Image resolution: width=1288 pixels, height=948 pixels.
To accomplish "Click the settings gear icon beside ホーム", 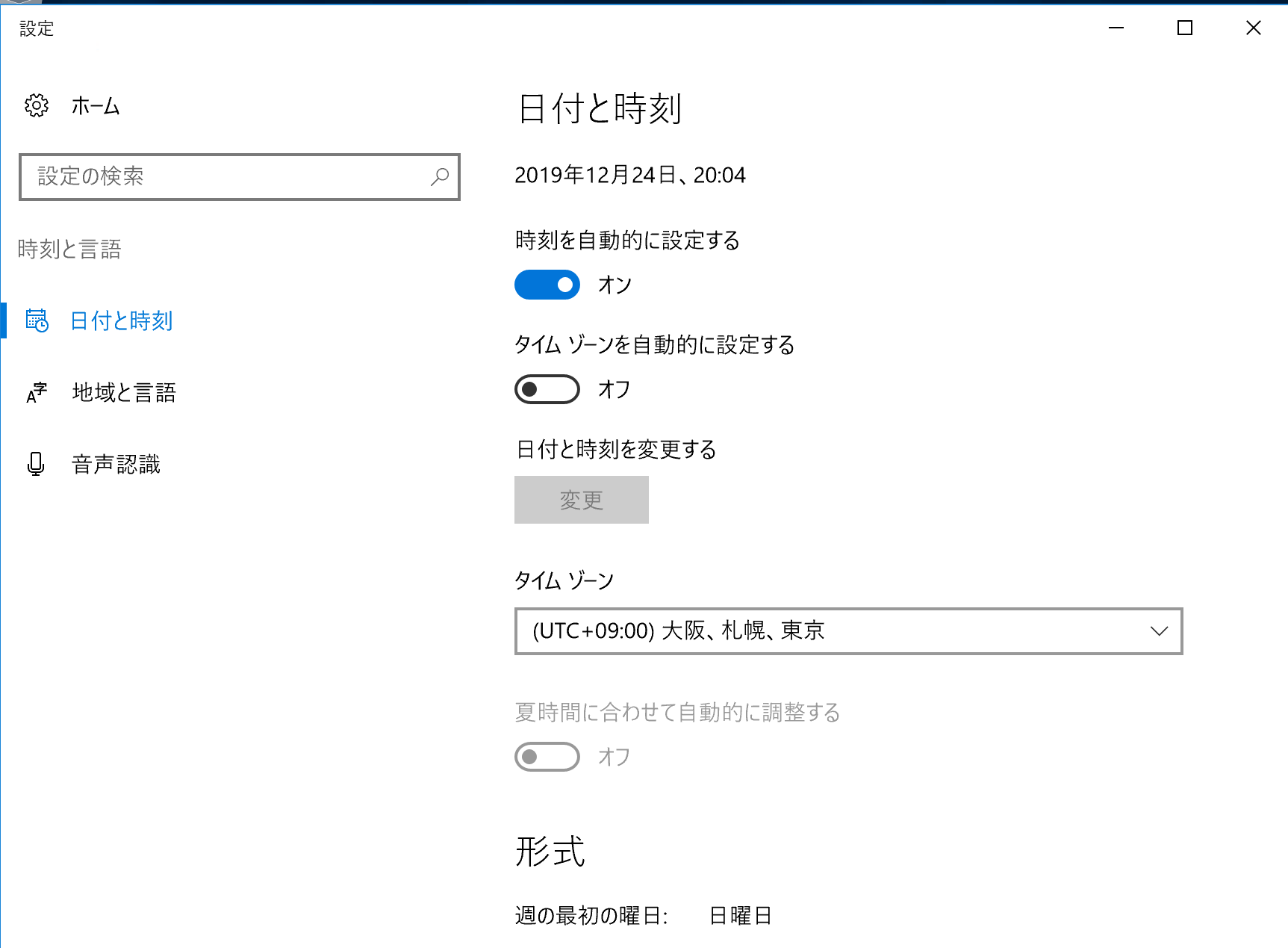I will click(x=36, y=105).
